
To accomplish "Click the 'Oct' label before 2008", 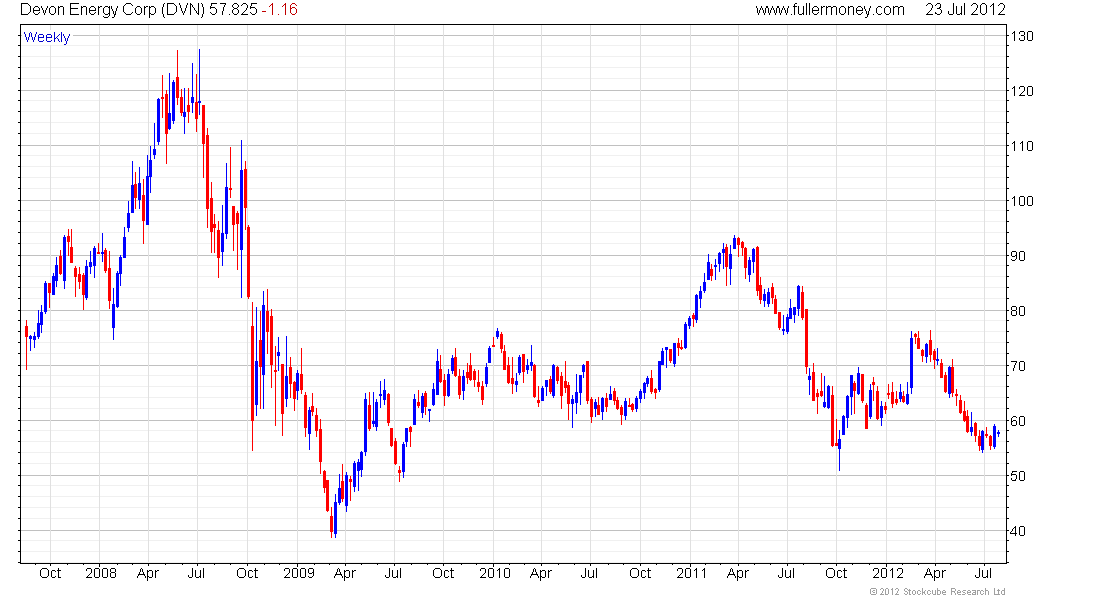I will click(x=50, y=573).
